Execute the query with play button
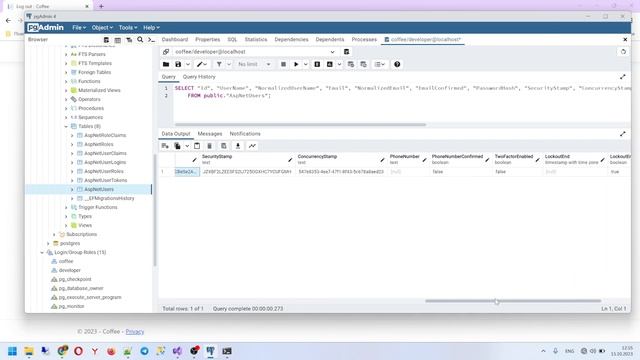The height and width of the screenshot is (360, 640). (296, 64)
